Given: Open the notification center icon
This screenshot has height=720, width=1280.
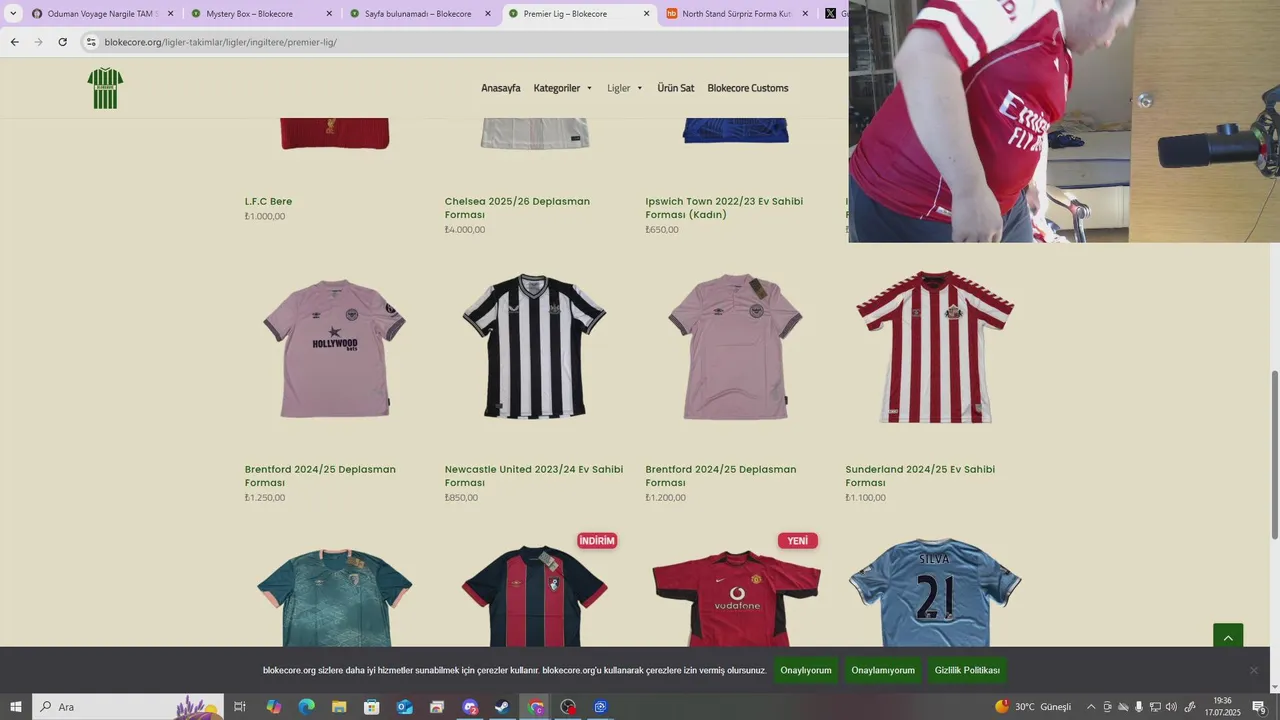Looking at the screenshot, I should point(1259,707).
